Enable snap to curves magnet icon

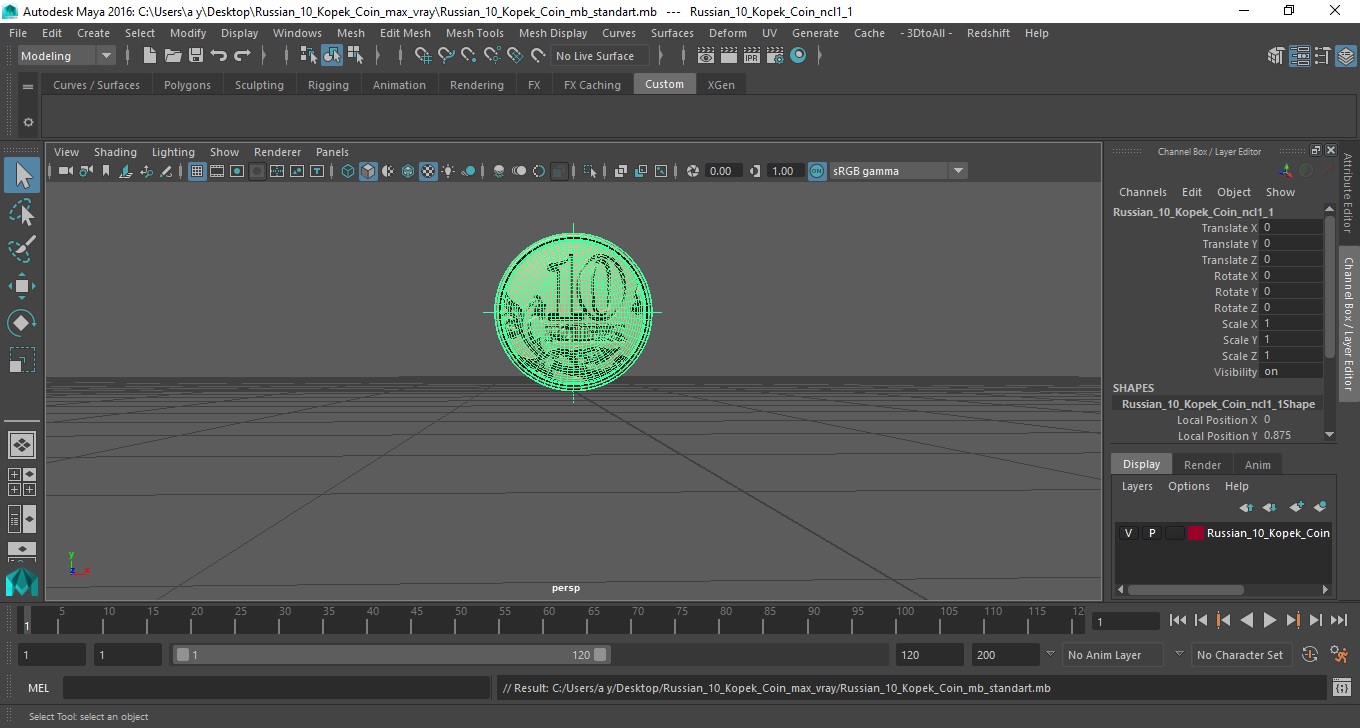coord(446,56)
